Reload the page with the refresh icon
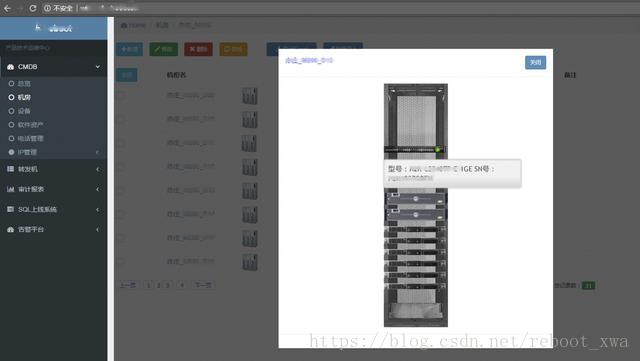Viewport: 640px width, 361px height. 33,8
